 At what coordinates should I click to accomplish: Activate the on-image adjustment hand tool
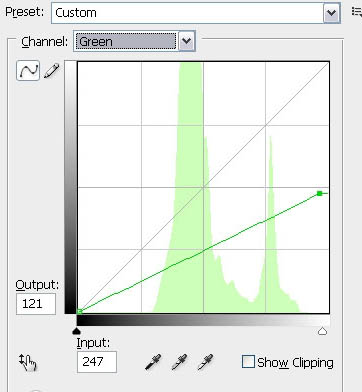(28, 363)
